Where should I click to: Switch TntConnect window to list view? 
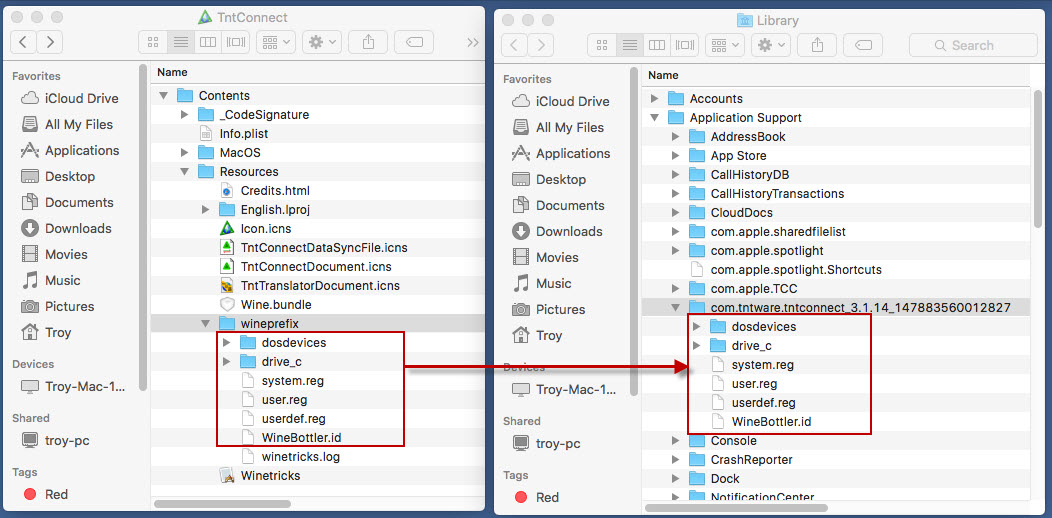tap(180, 42)
